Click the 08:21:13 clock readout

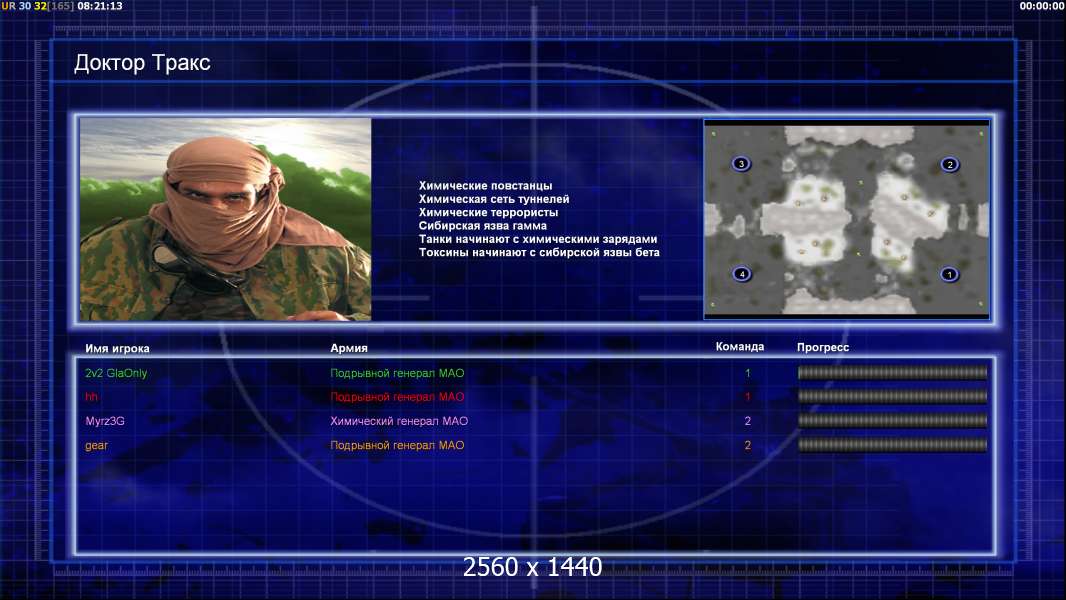(100, 6)
